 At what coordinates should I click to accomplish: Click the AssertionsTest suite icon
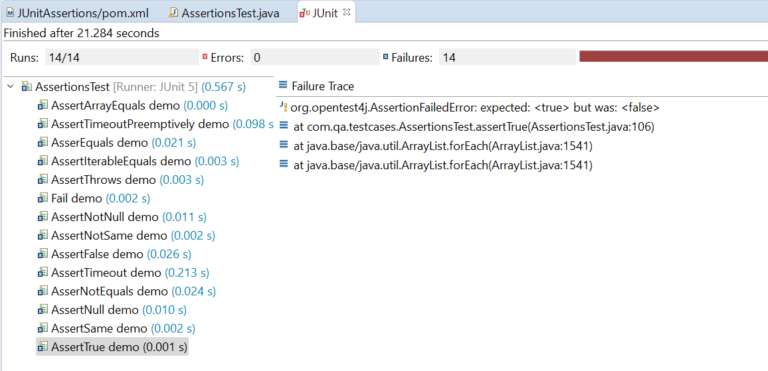27,87
